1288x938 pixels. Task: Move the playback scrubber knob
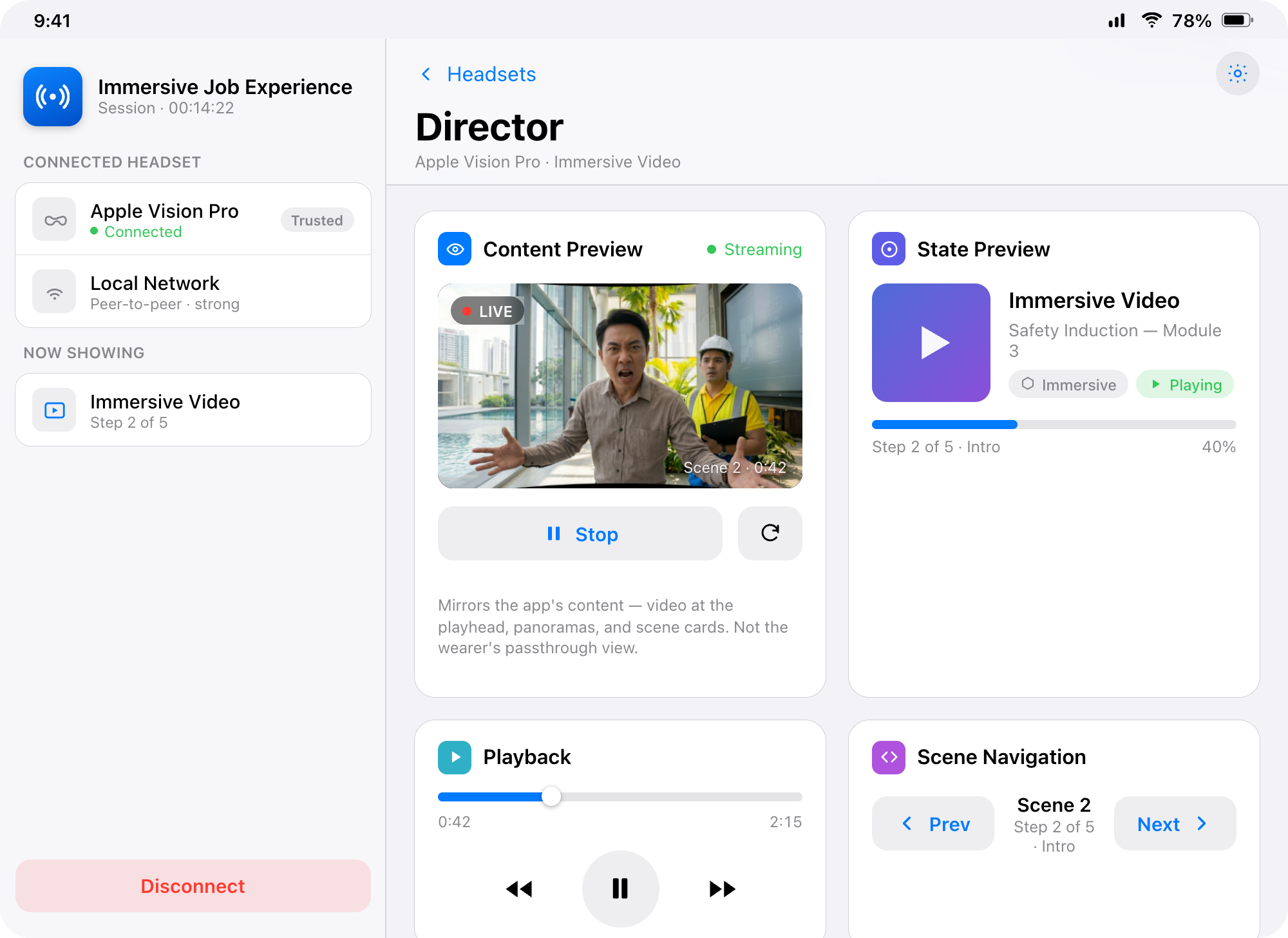[x=551, y=797]
